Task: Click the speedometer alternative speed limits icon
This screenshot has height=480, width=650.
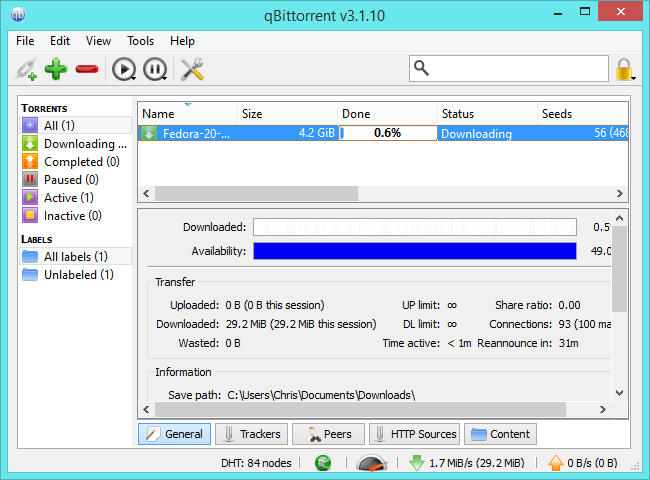Action: click(x=369, y=463)
